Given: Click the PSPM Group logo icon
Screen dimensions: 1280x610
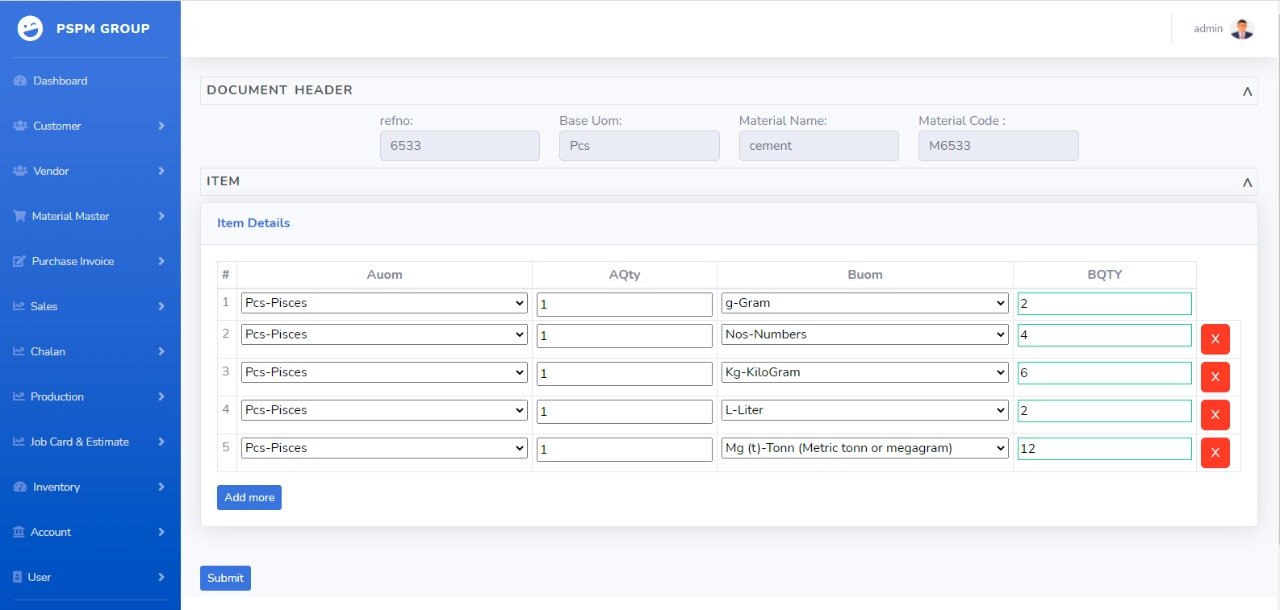Looking at the screenshot, I should (x=30, y=29).
